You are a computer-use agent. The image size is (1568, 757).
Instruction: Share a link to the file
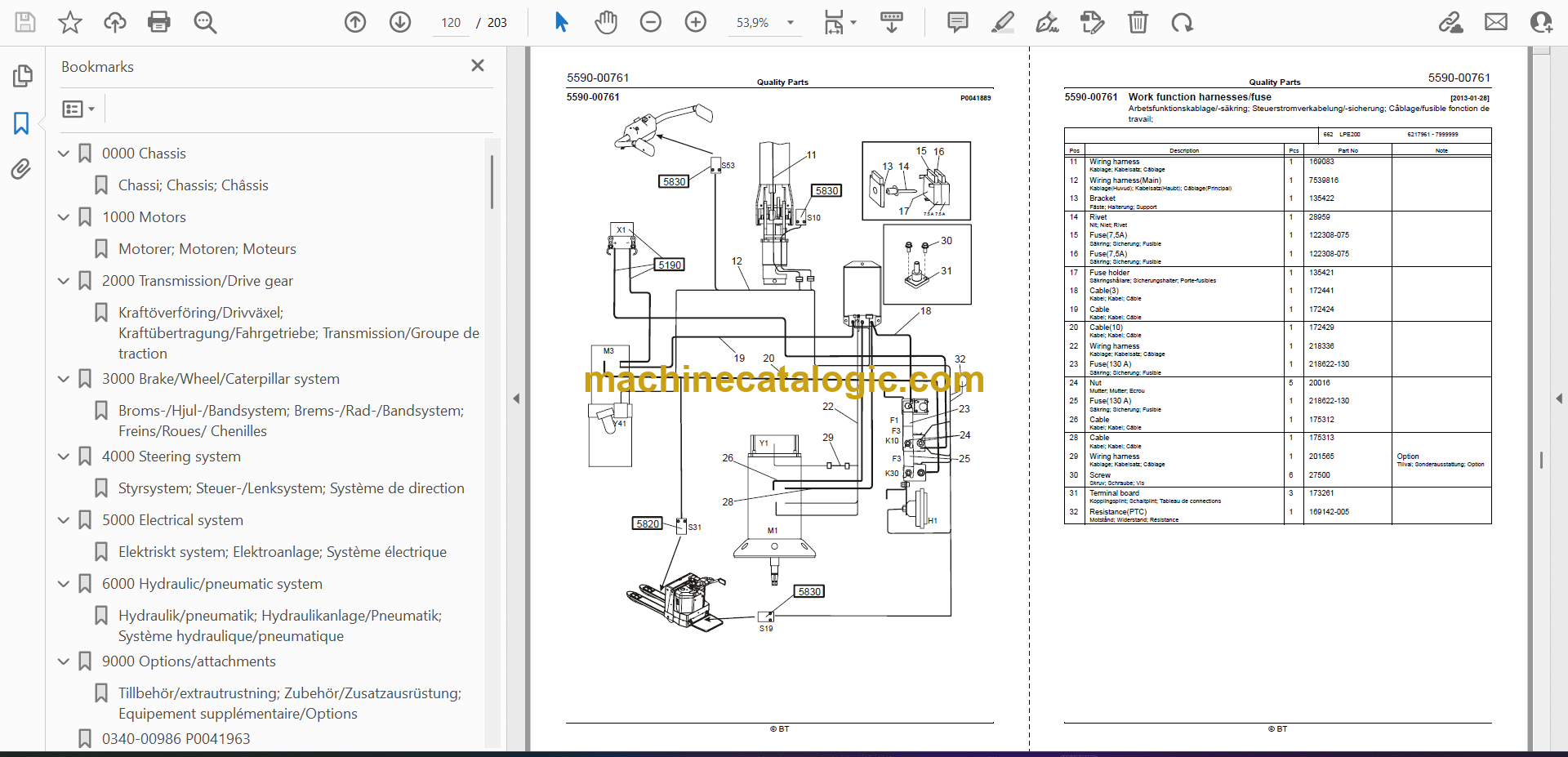1451,22
